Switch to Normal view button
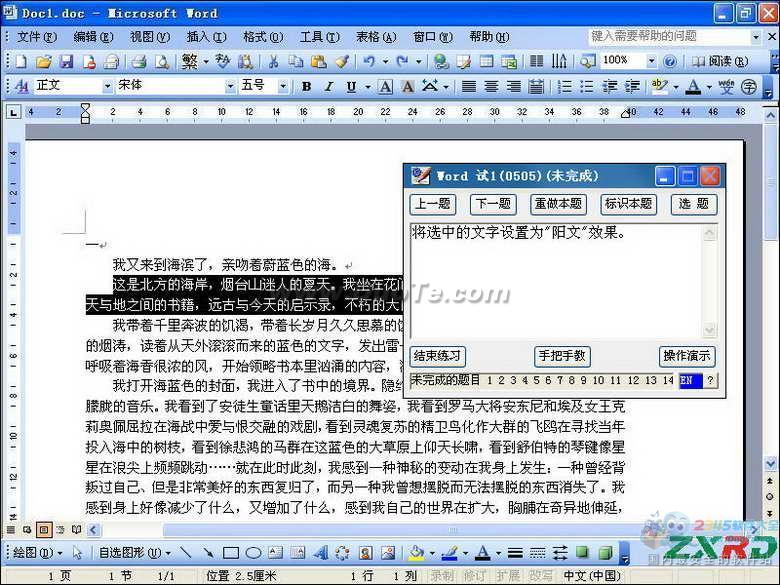This screenshot has width=780, height=585. 10,530
